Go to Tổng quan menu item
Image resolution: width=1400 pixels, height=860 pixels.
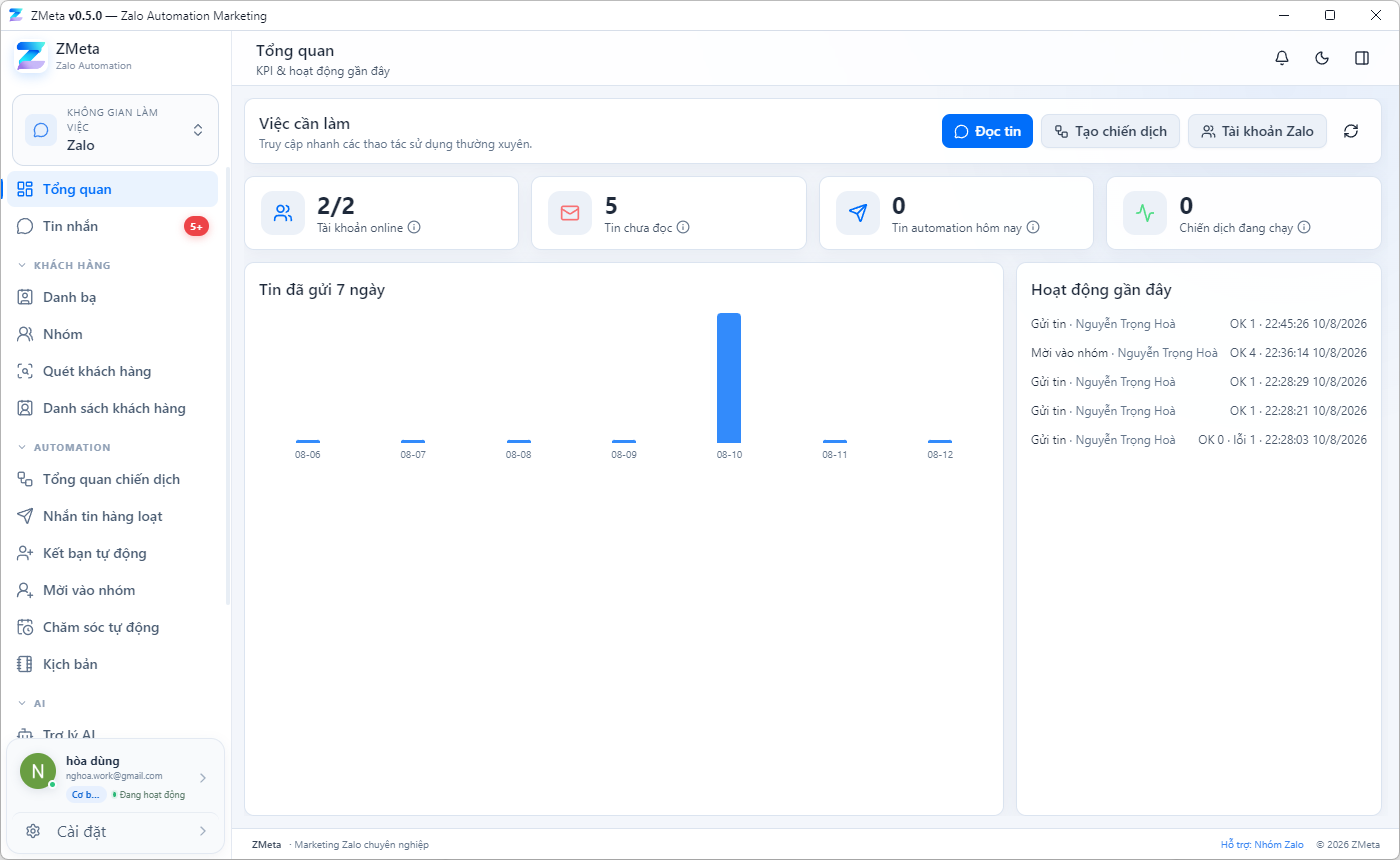(x=112, y=190)
